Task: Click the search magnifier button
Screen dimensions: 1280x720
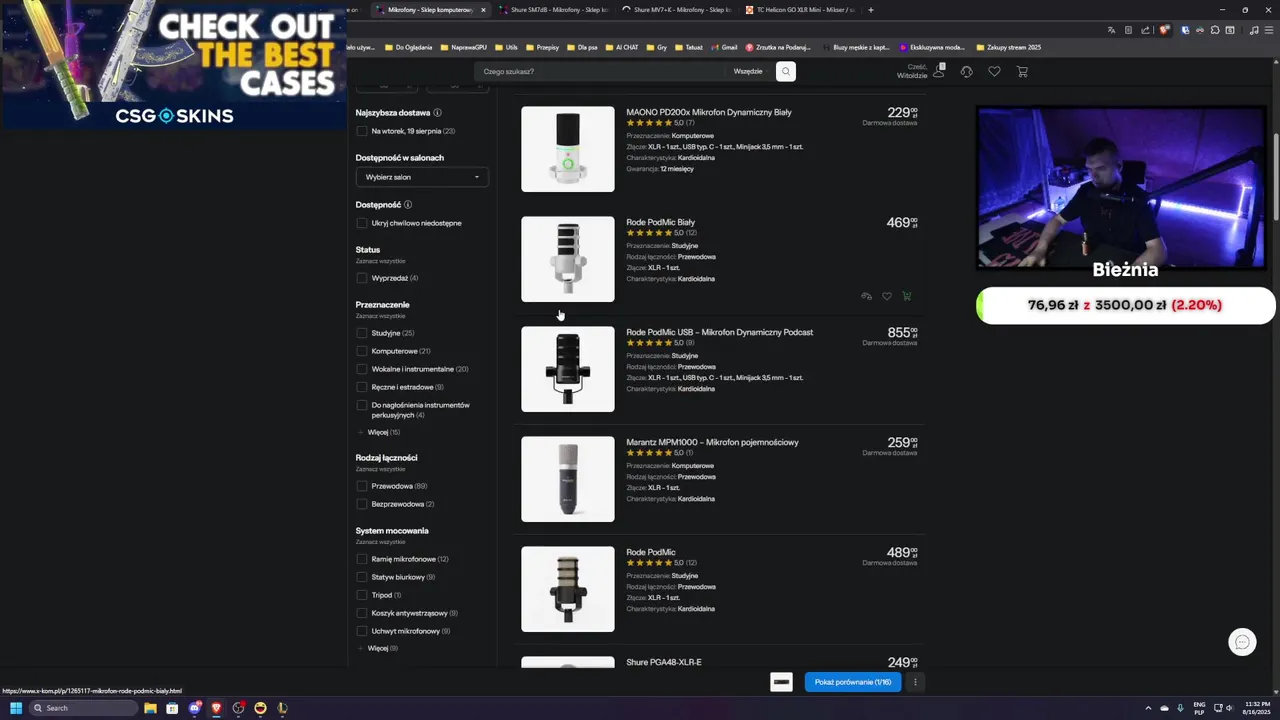Action: [x=786, y=71]
